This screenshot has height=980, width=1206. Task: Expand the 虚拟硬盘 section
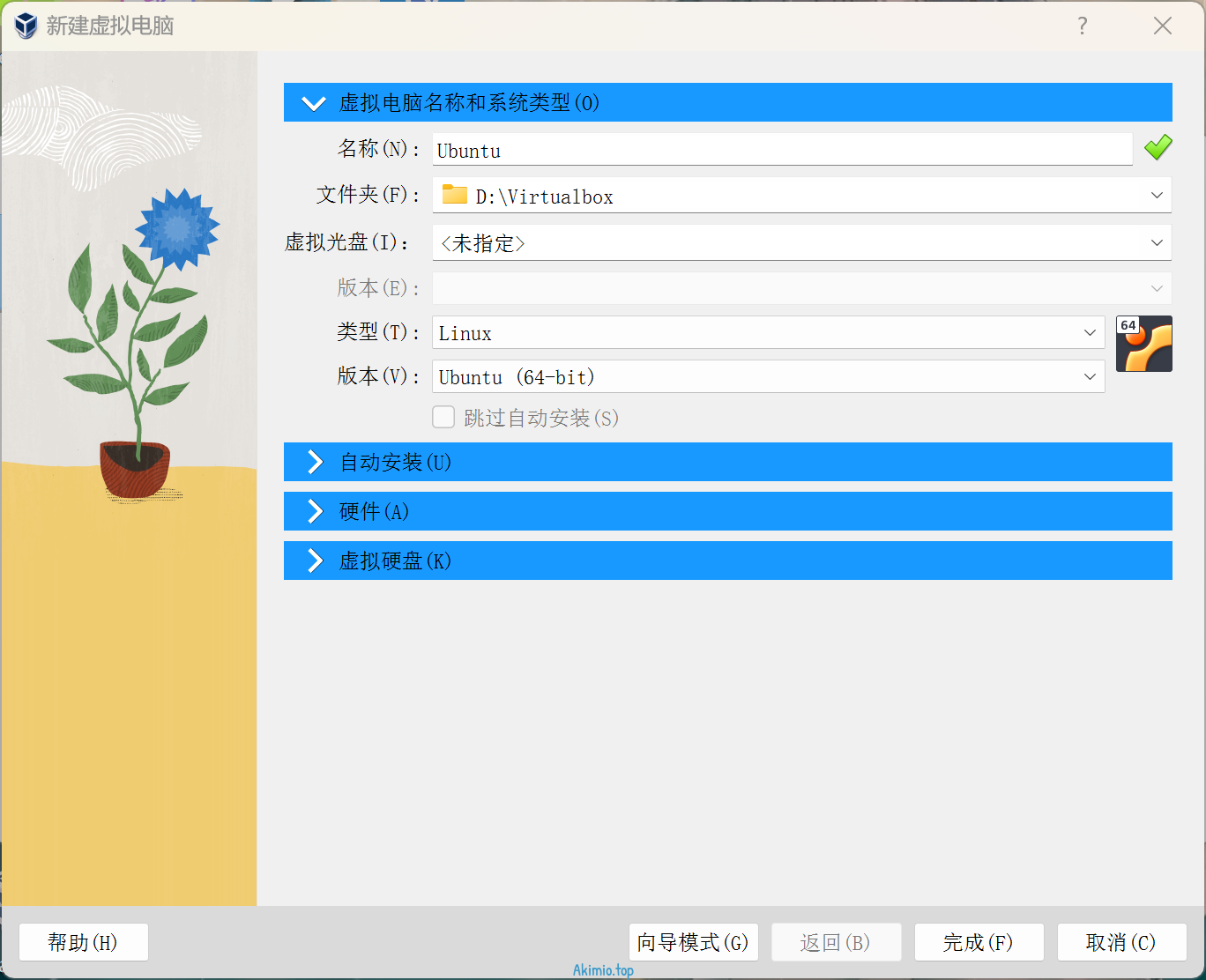[x=315, y=561]
